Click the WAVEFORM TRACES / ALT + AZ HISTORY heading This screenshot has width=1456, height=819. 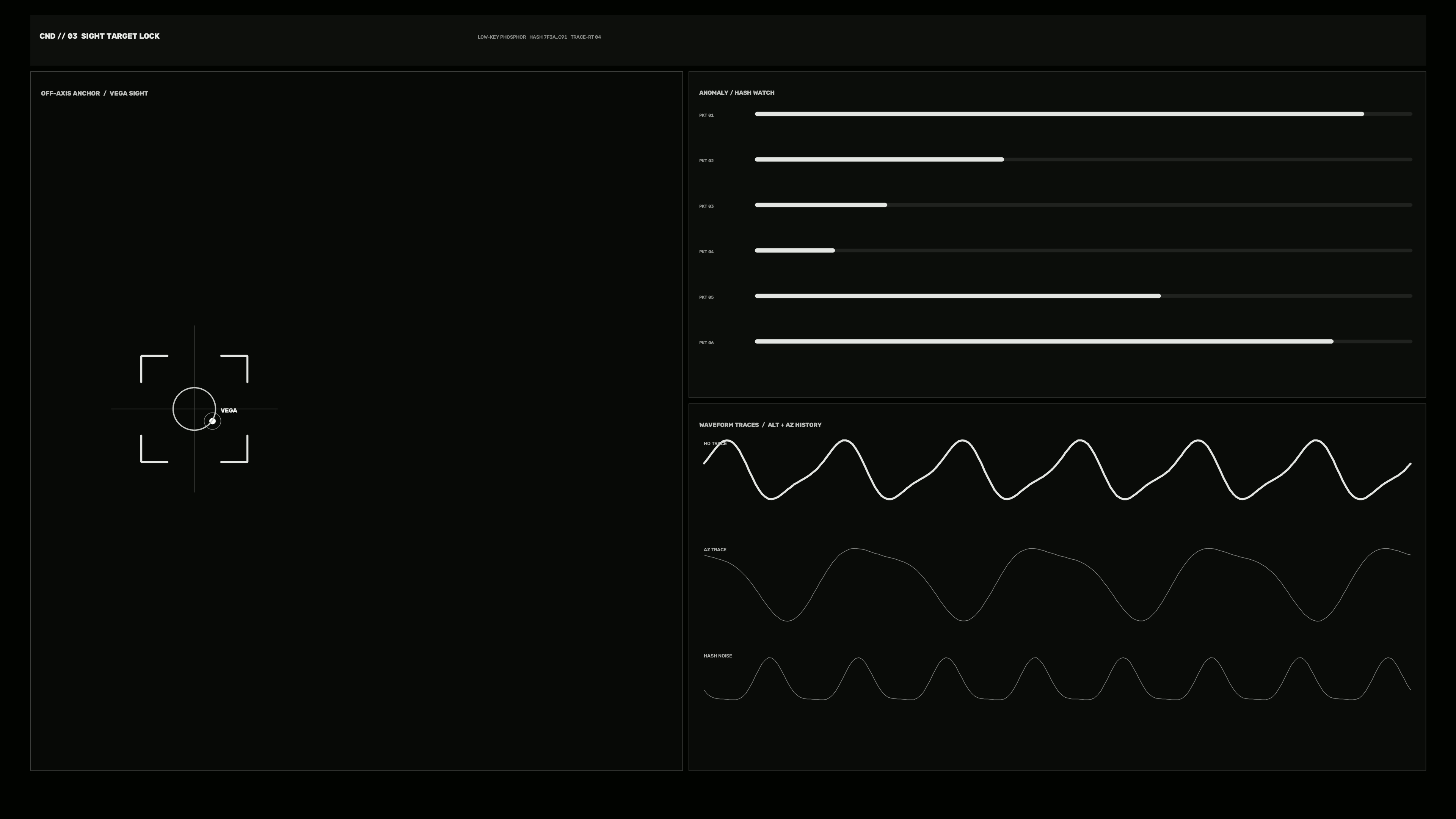(x=760, y=425)
